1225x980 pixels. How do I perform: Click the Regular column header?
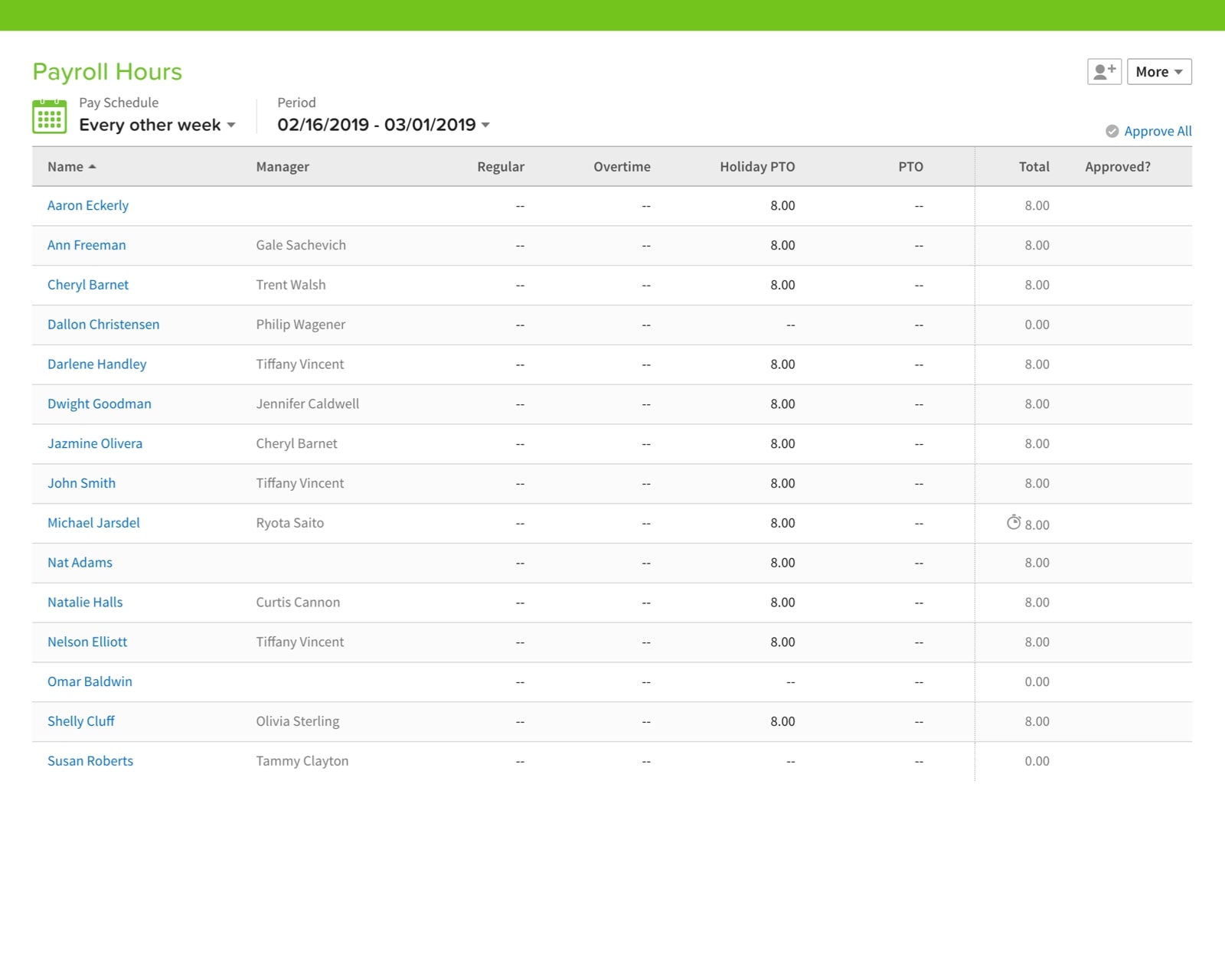click(x=501, y=167)
